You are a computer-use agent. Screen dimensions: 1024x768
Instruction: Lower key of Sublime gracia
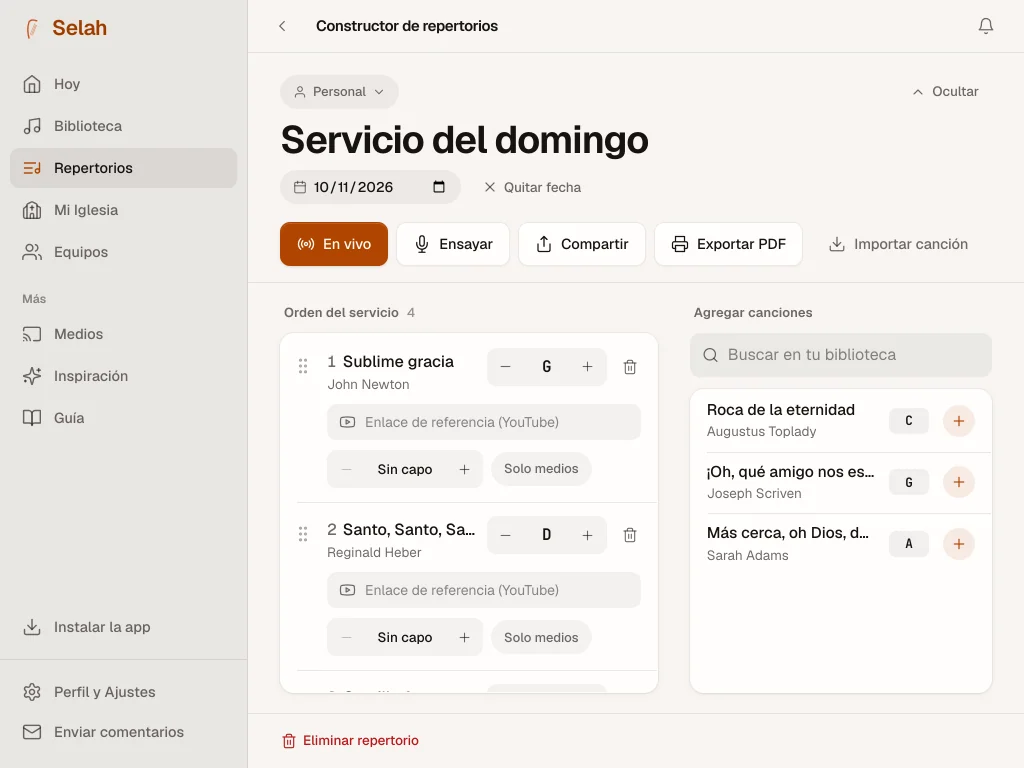coord(505,367)
